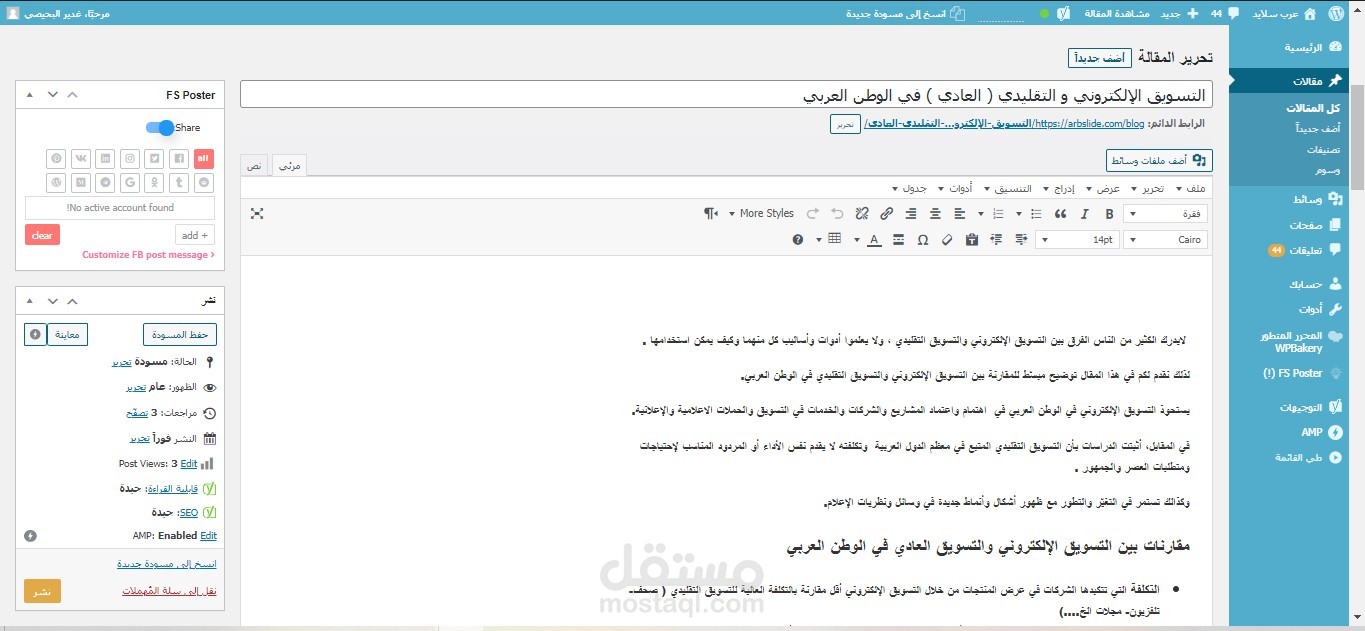Open the تحرير editor menu
1365x631 pixels.
(1147, 188)
